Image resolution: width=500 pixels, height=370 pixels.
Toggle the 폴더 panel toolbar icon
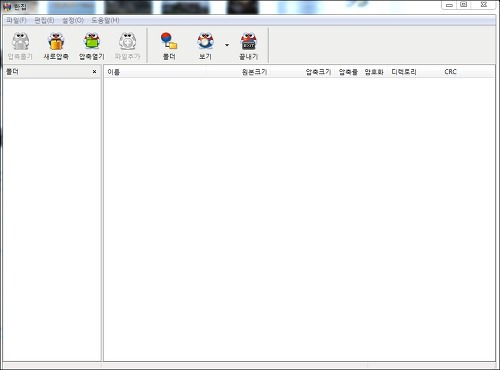click(x=169, y=46)
